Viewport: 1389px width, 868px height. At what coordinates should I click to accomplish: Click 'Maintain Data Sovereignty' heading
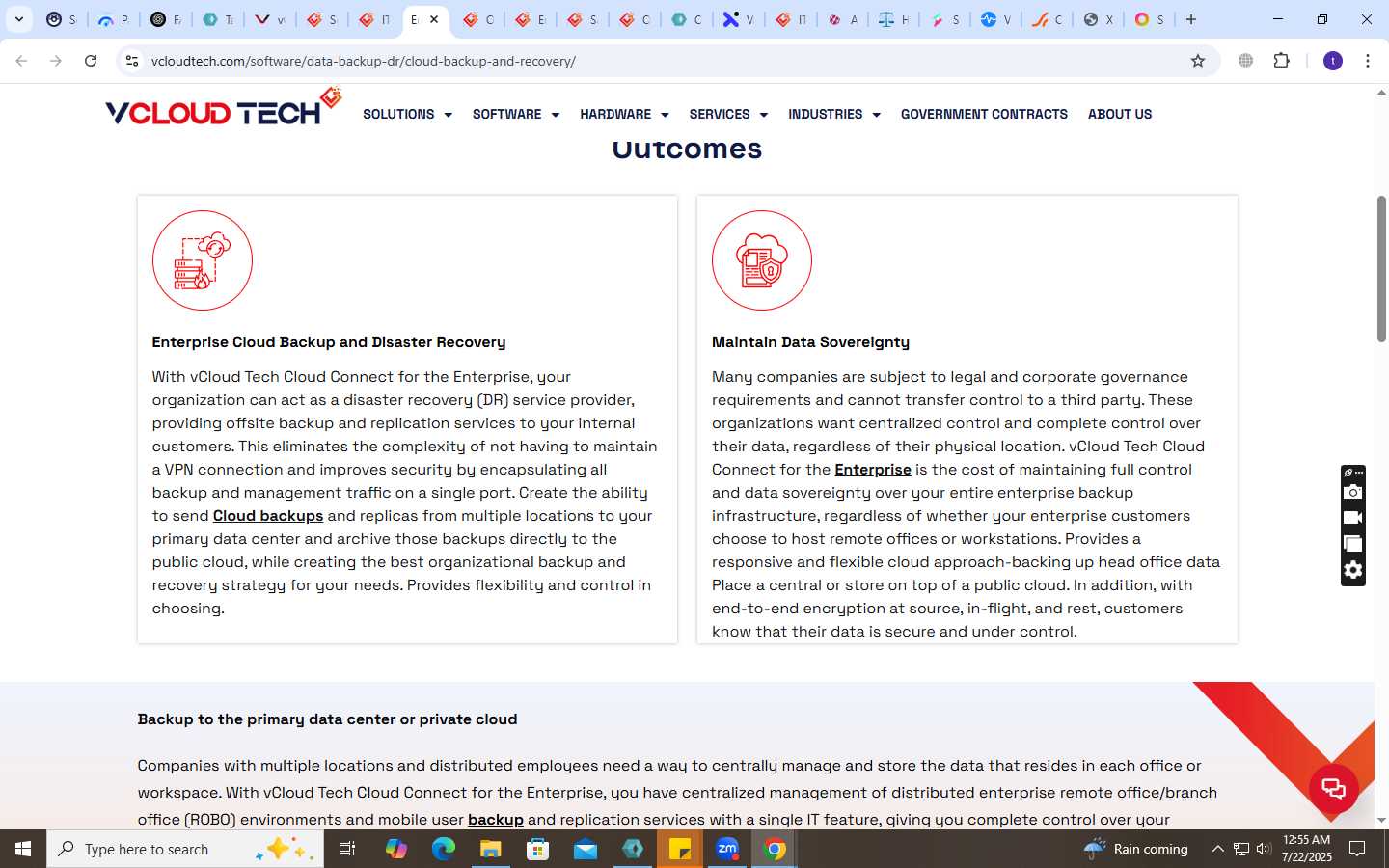810,342
